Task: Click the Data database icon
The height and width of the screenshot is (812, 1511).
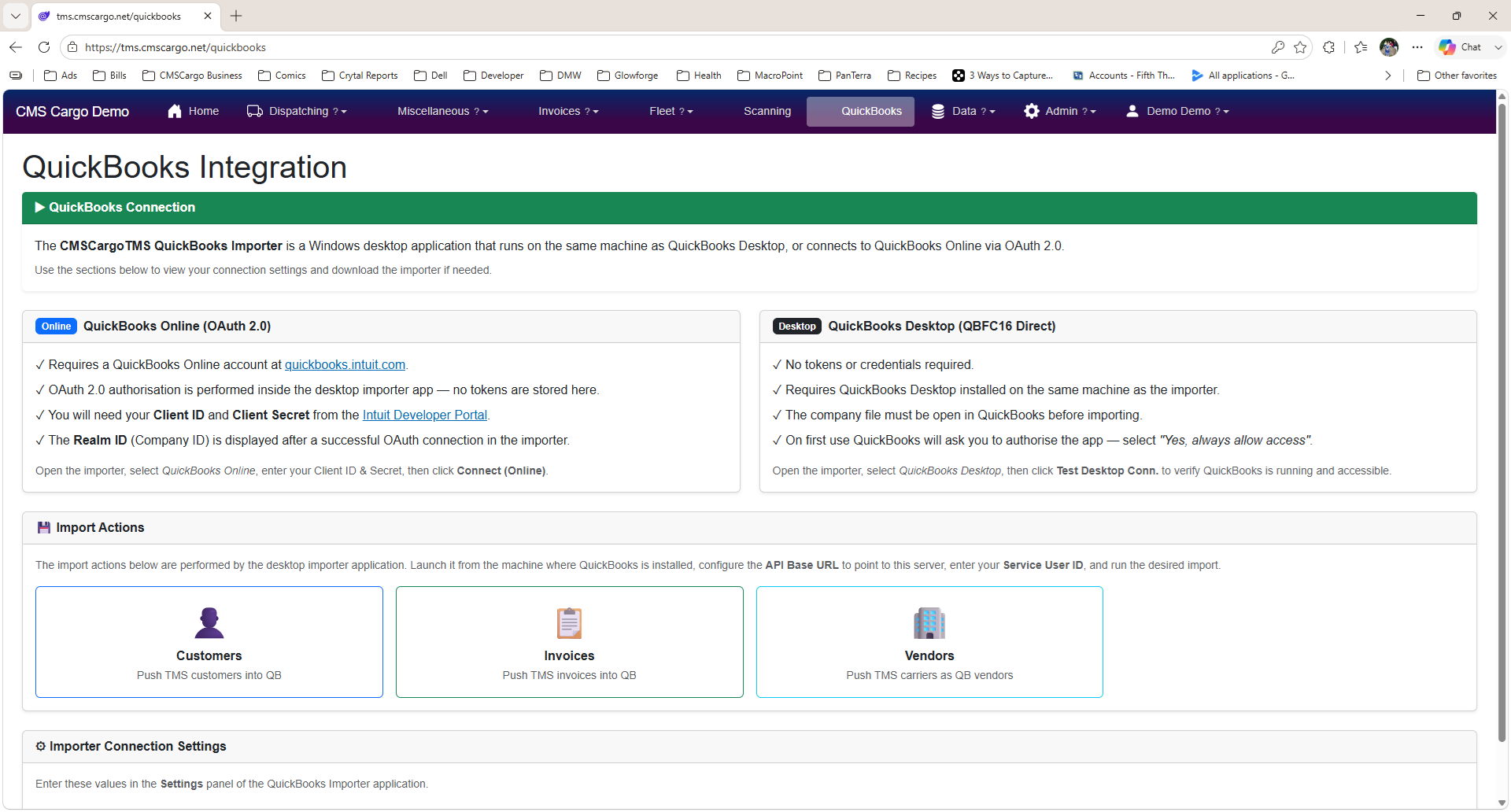Action: (938, 111)
